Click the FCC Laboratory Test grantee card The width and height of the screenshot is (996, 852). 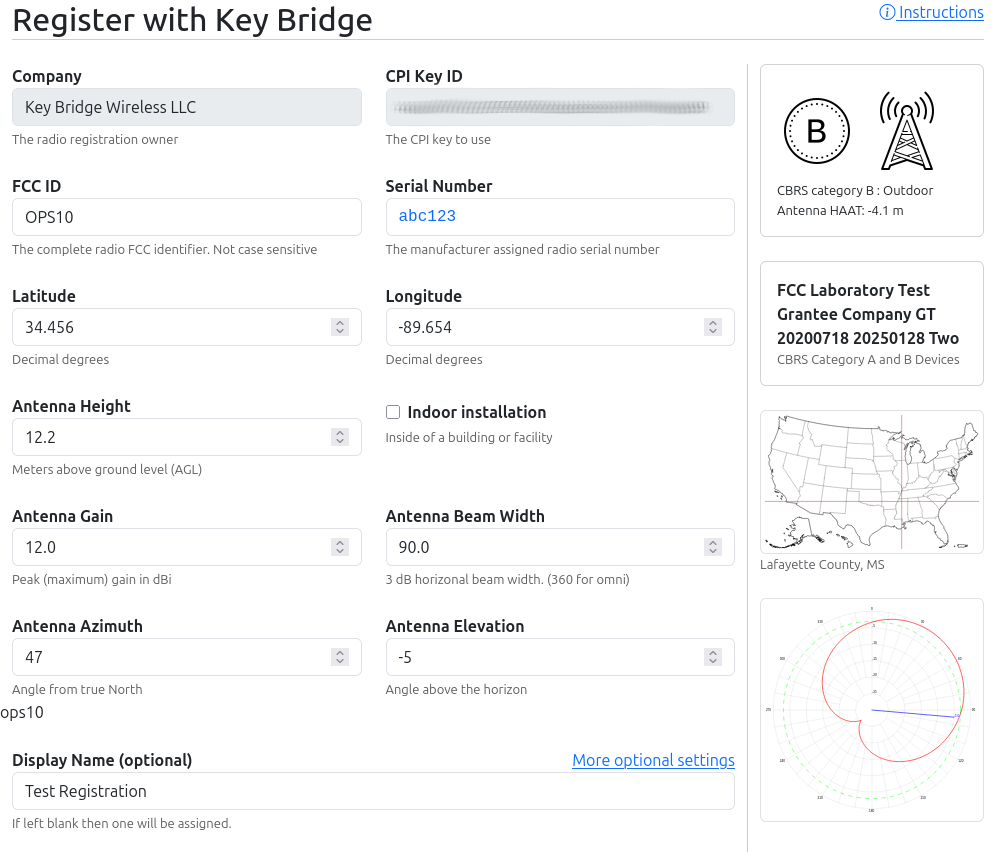click(871, 323)
